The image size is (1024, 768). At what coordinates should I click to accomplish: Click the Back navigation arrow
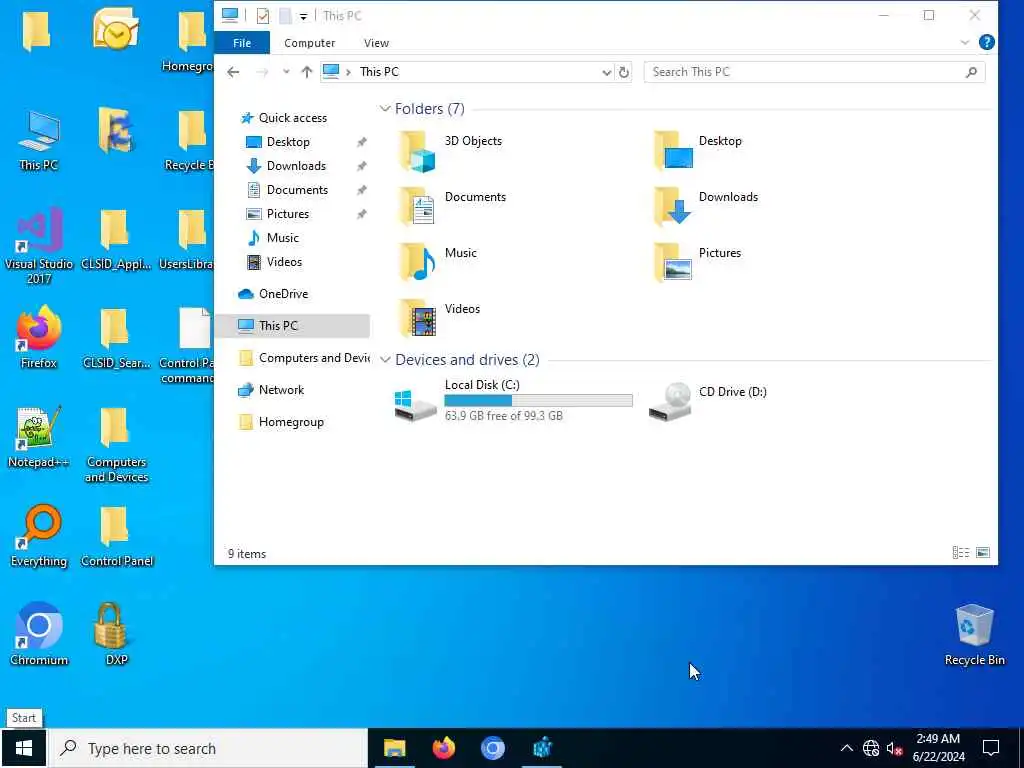[233, 72]
